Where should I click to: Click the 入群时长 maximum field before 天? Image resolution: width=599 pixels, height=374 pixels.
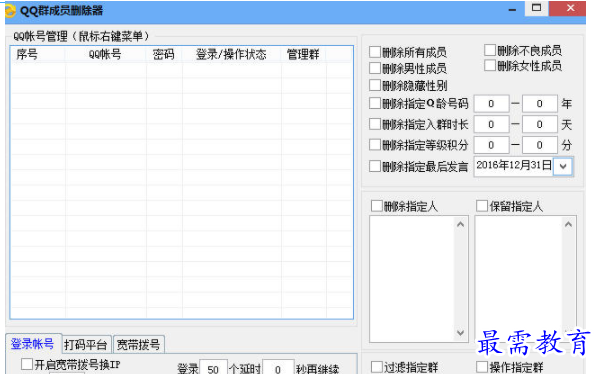coord(539,124)
